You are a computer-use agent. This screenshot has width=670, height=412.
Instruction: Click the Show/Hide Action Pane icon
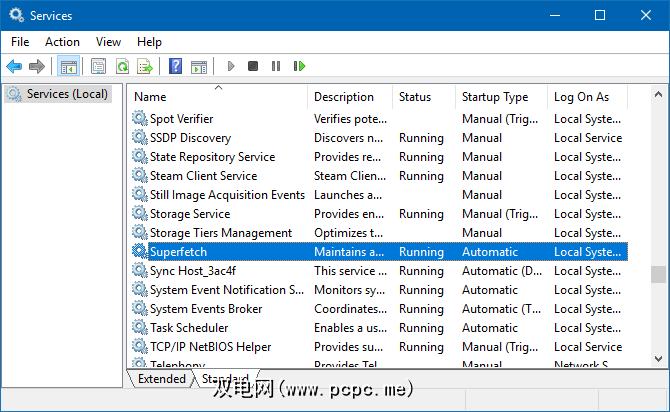pos(198,67)
